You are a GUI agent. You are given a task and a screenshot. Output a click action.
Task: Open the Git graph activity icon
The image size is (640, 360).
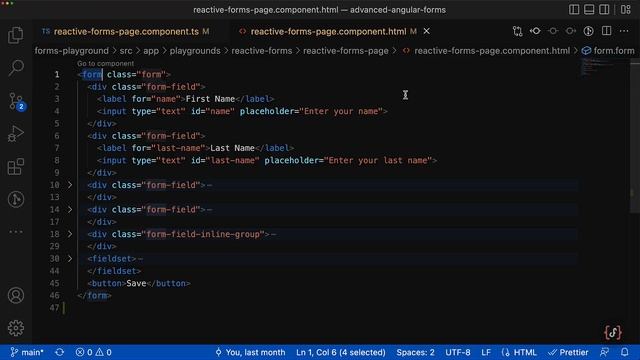point(16,199)
